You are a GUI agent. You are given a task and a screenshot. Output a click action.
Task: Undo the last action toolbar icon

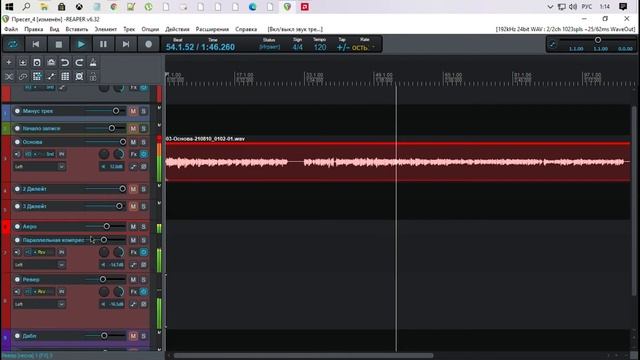65,62
